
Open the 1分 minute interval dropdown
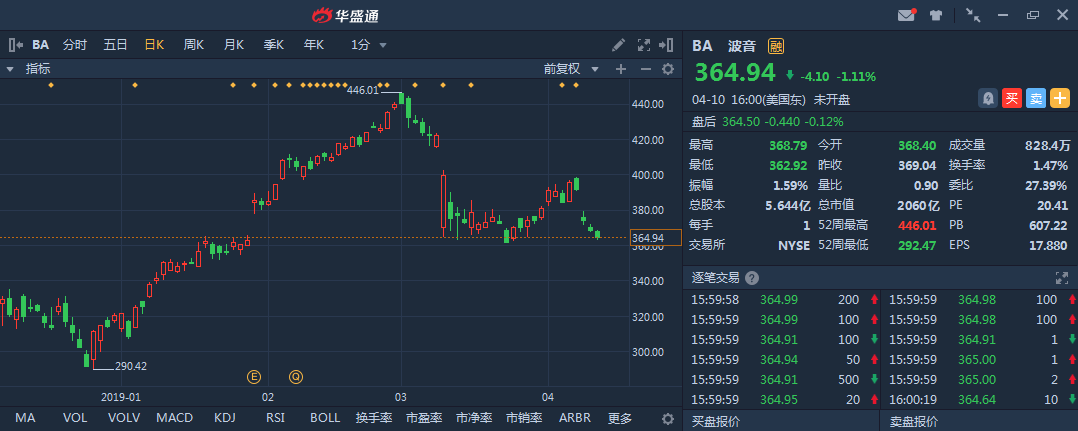tap(368, 45)
